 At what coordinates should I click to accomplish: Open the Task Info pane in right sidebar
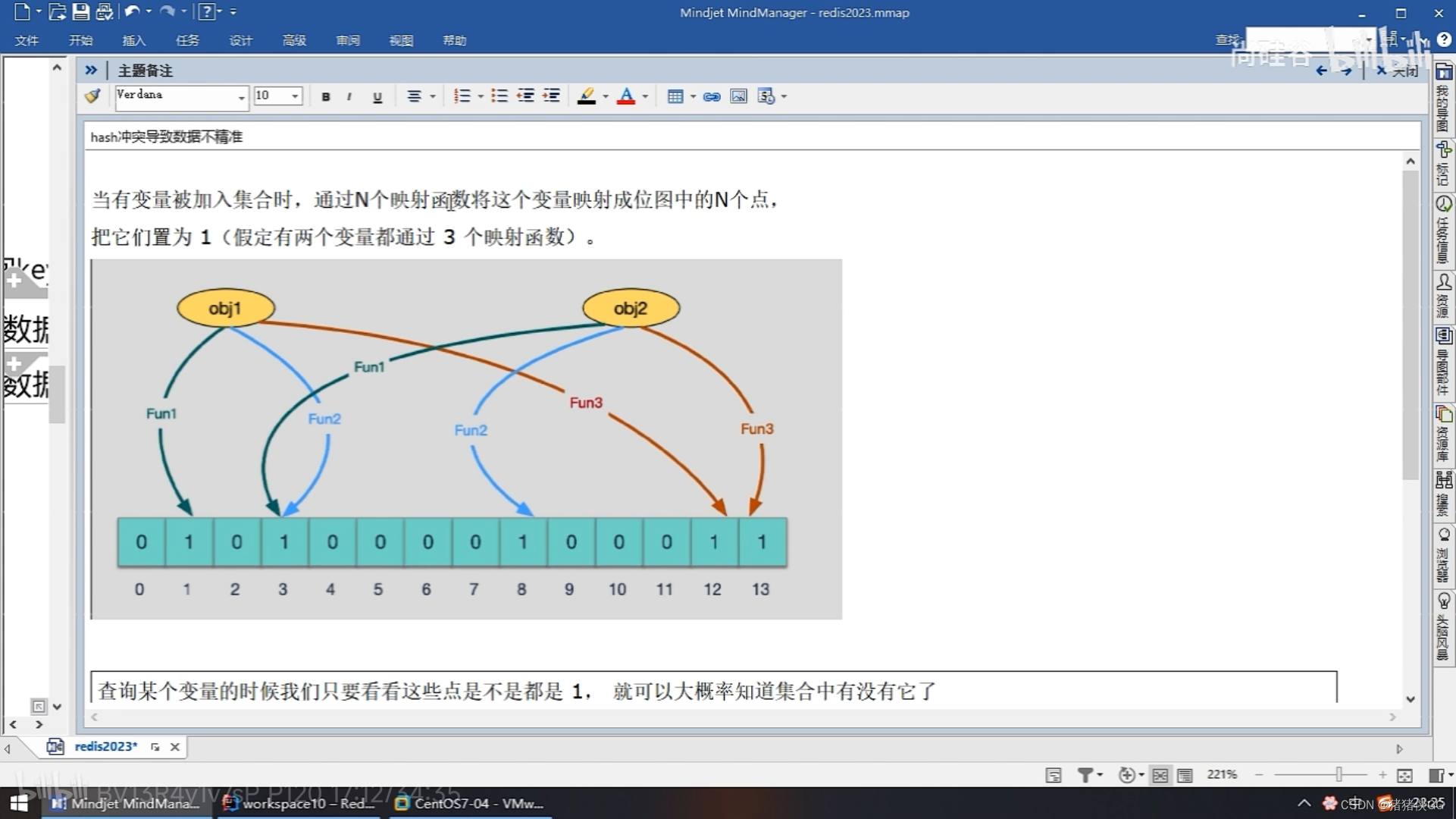(x=1444, y=229)
